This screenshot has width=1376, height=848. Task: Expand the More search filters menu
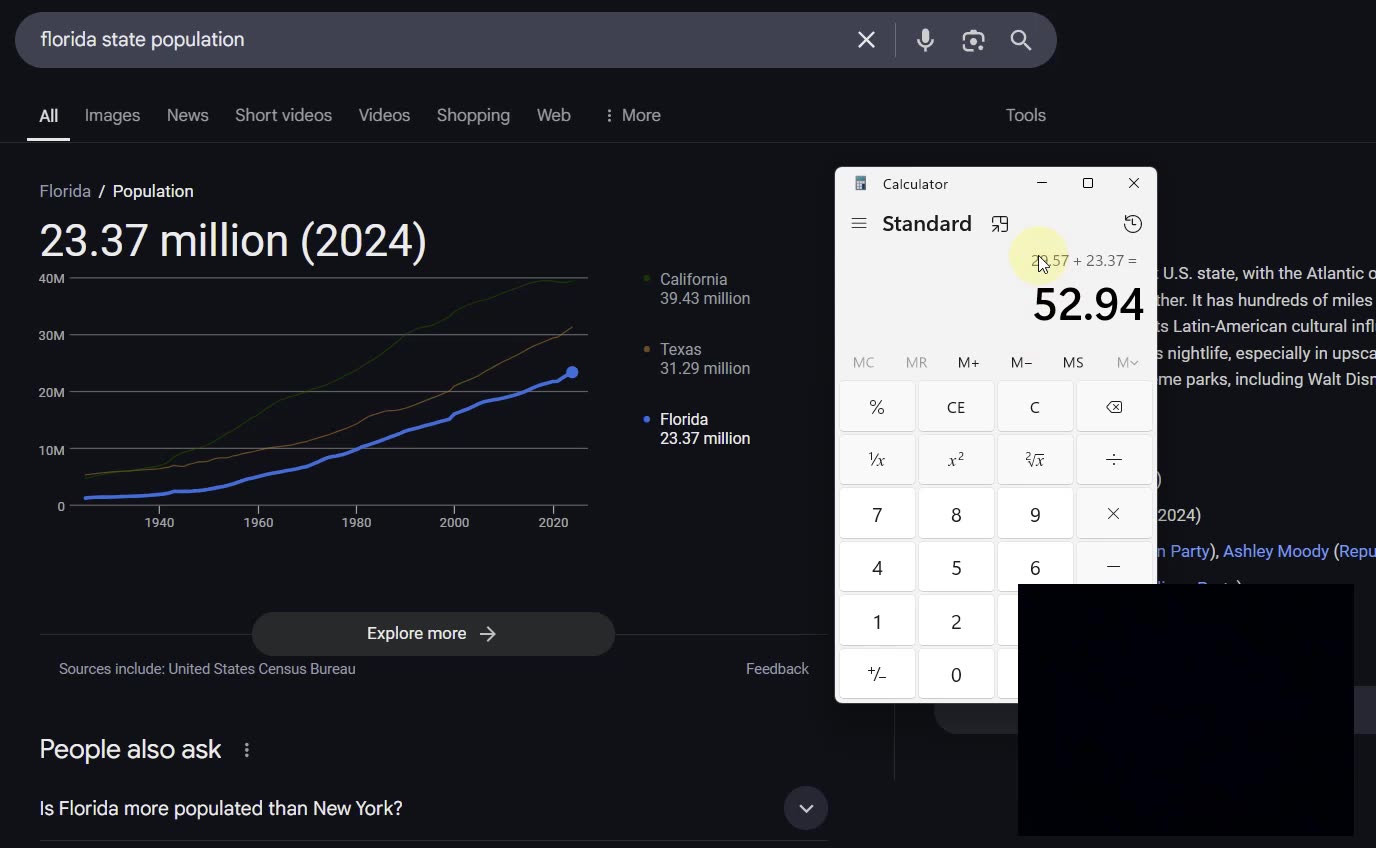[631, 115]
